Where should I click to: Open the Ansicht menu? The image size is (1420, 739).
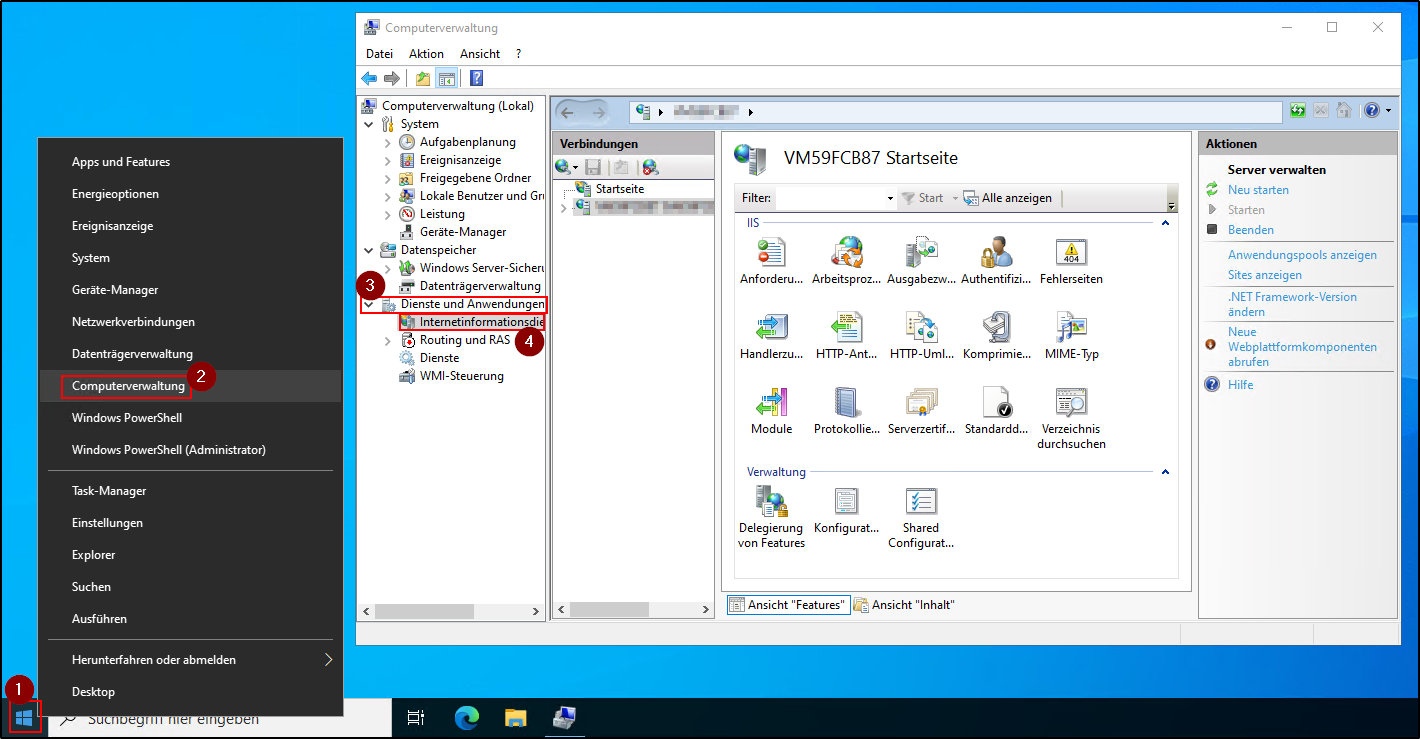[479, 53]
